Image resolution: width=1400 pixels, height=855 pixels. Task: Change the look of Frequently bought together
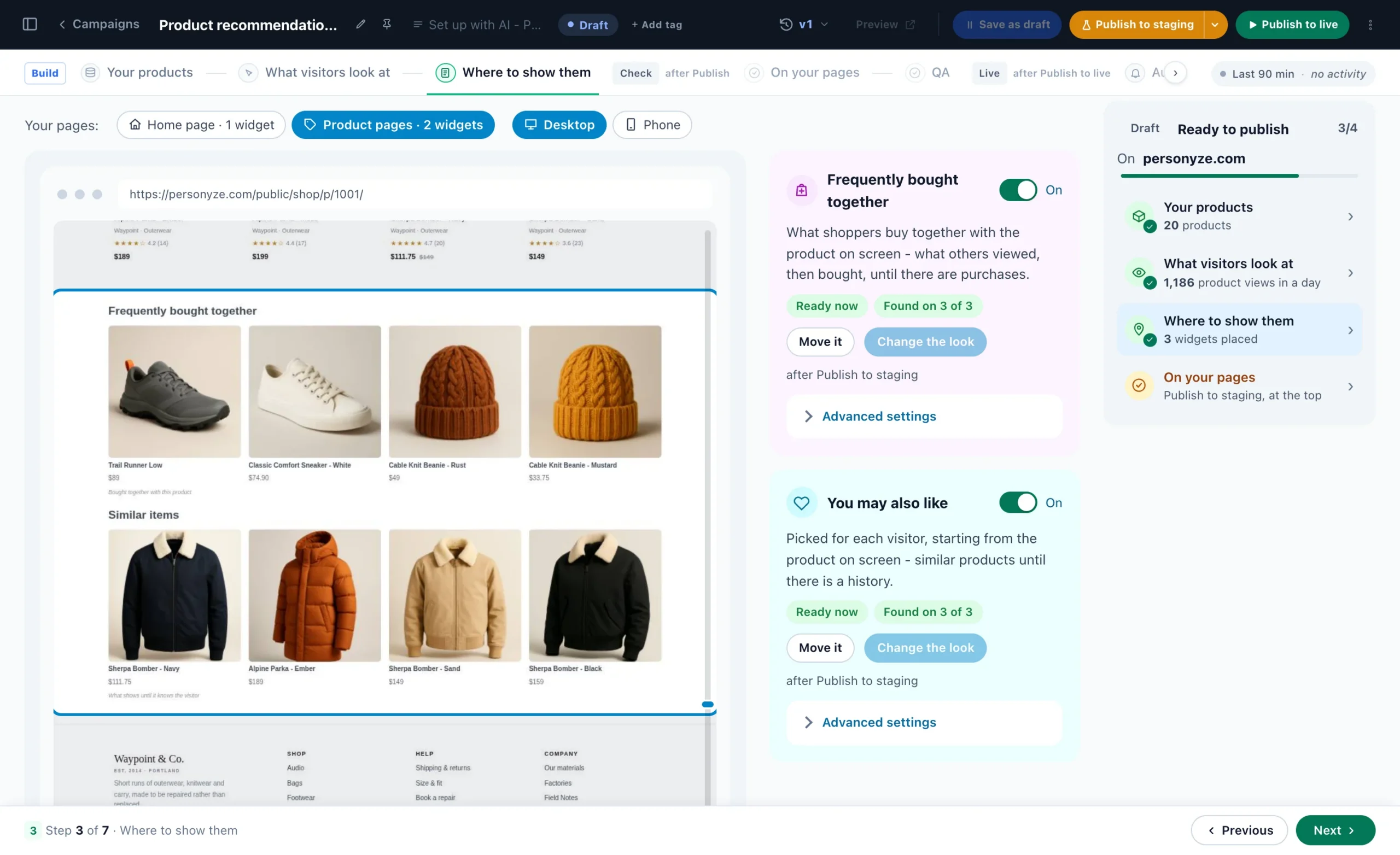point(925,342)
